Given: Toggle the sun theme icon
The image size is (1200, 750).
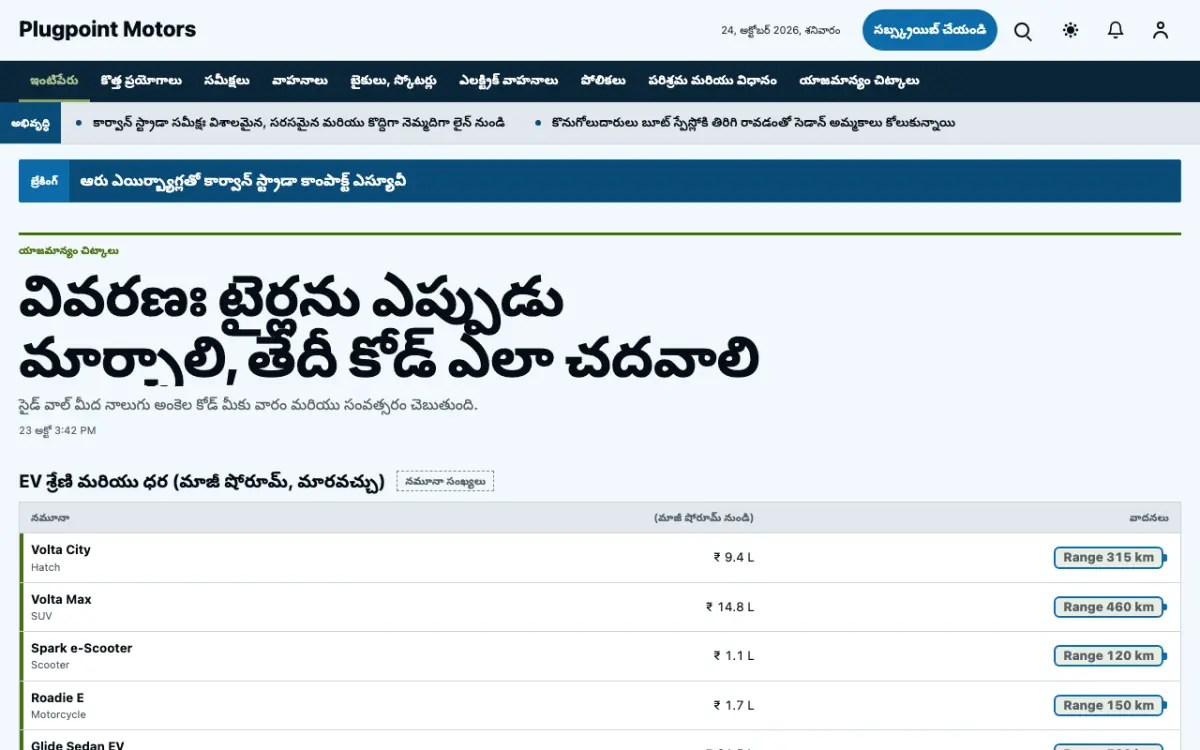Looking at the screenshot, I should tap(1071, 31).
